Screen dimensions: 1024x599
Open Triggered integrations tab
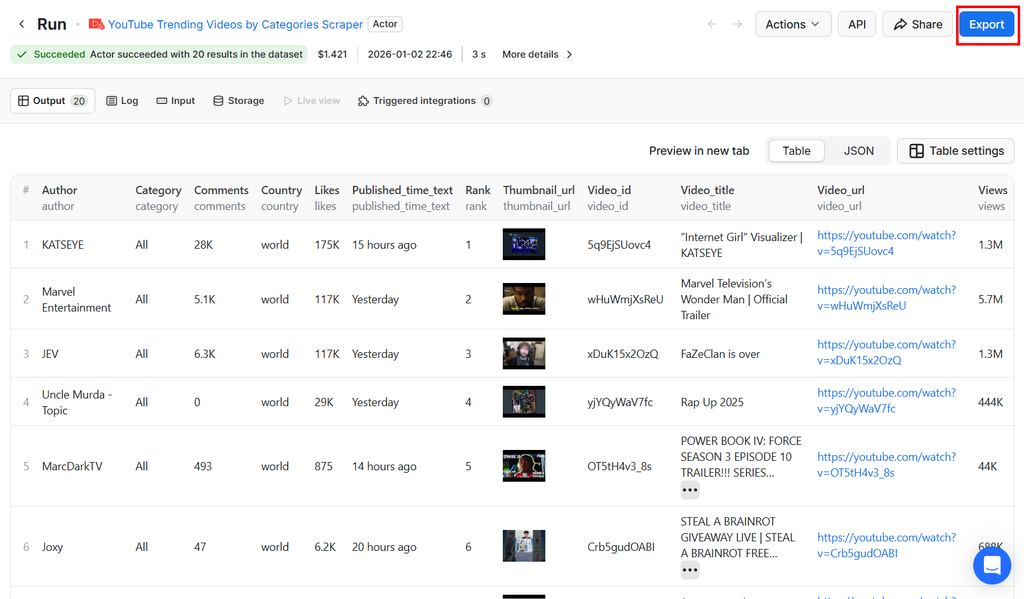424,101
